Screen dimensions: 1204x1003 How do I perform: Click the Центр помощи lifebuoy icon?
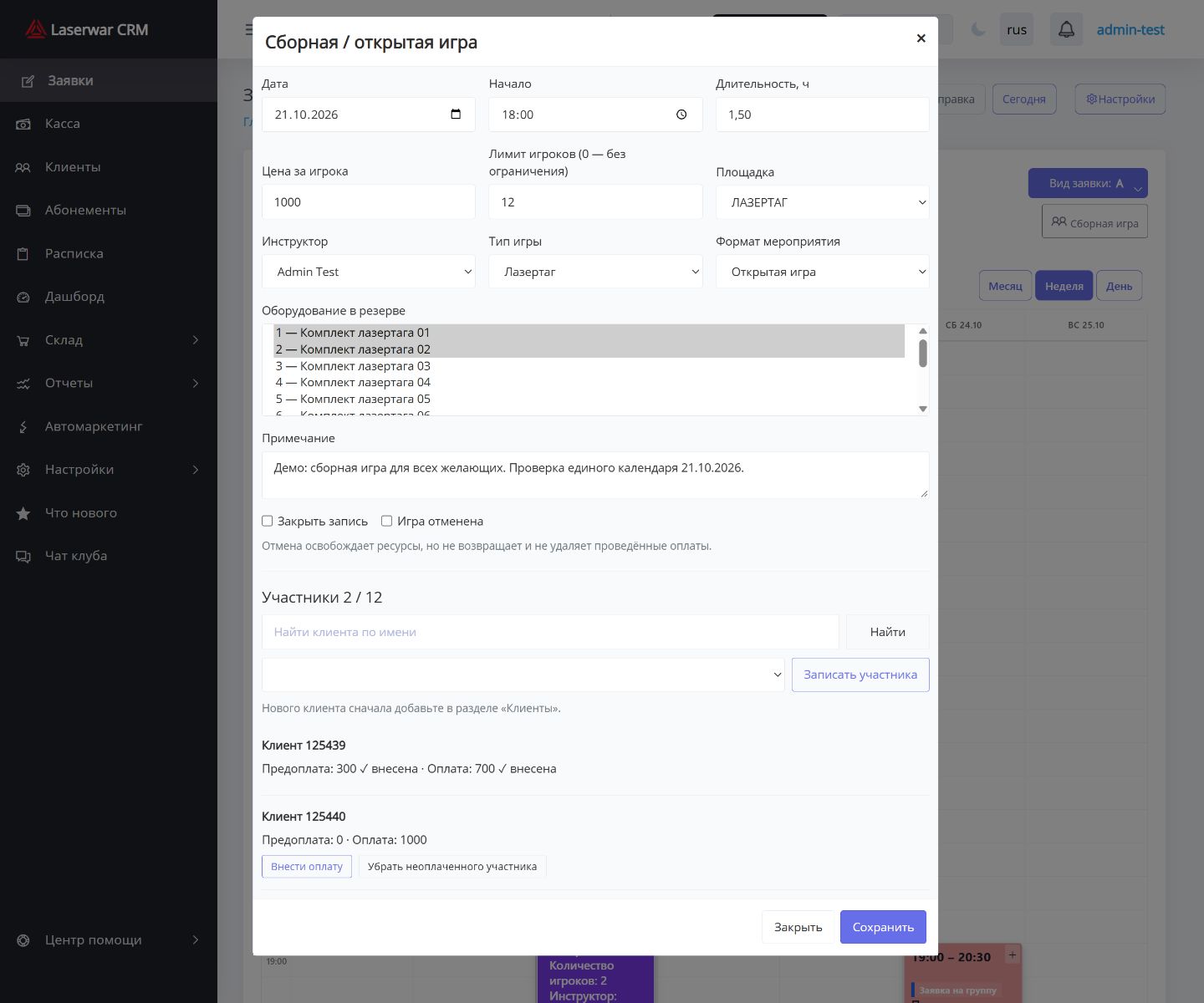23,940
